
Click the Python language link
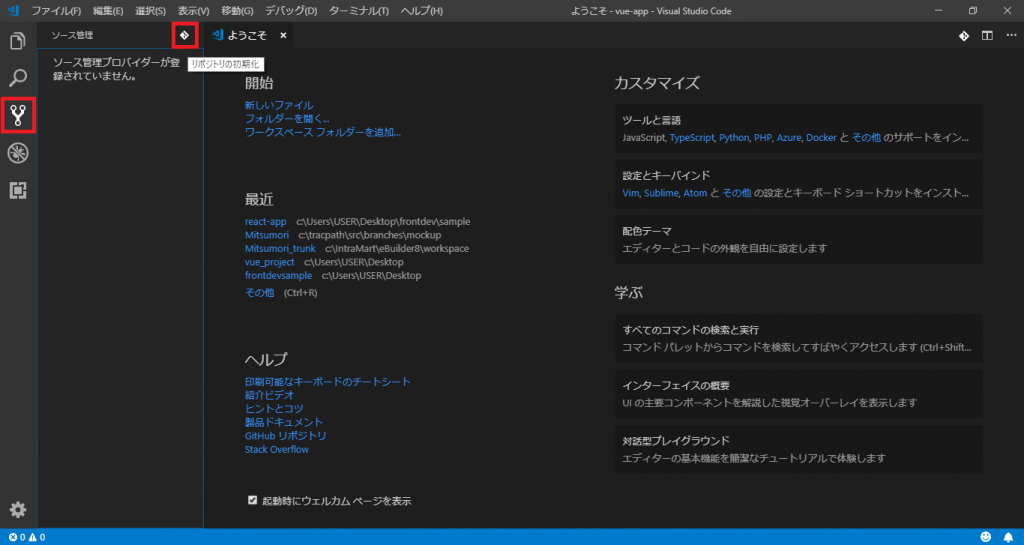(x=734, y=138)
